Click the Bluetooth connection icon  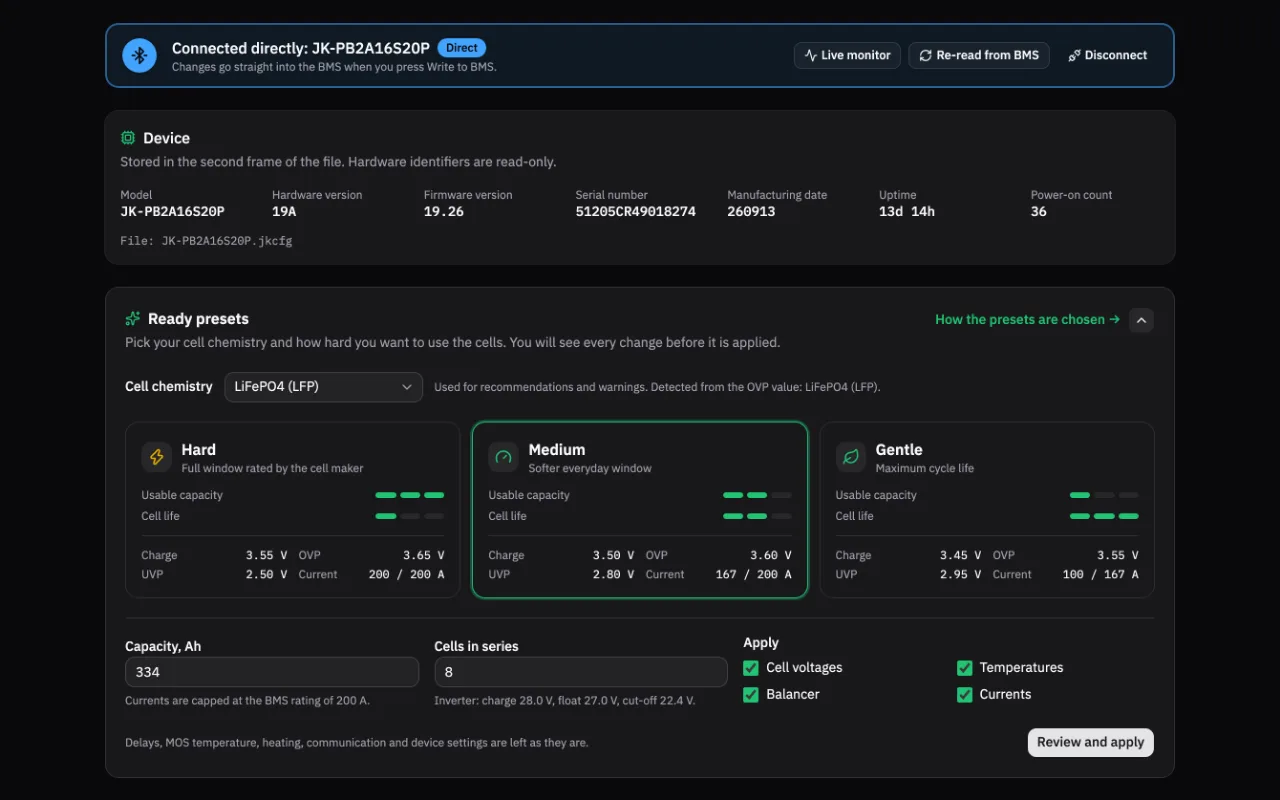[x=140, y=55]
